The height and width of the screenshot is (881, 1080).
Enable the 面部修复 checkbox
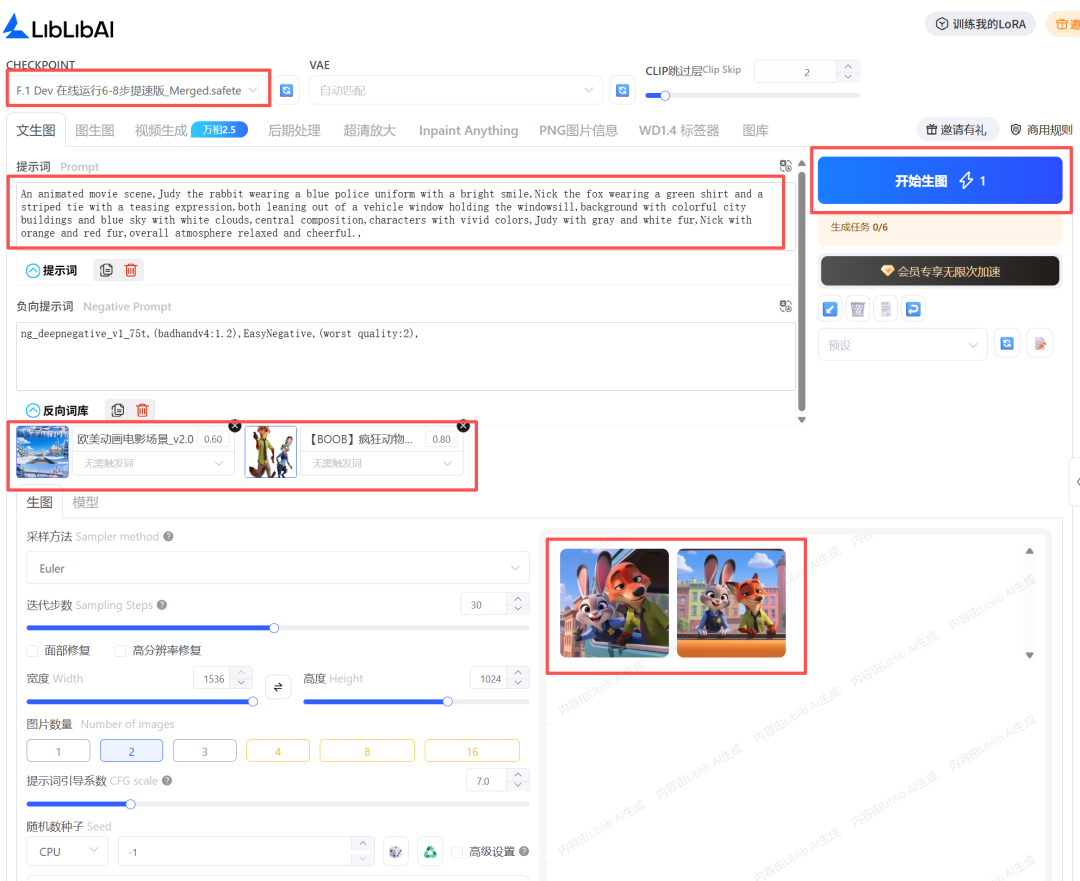32,650
